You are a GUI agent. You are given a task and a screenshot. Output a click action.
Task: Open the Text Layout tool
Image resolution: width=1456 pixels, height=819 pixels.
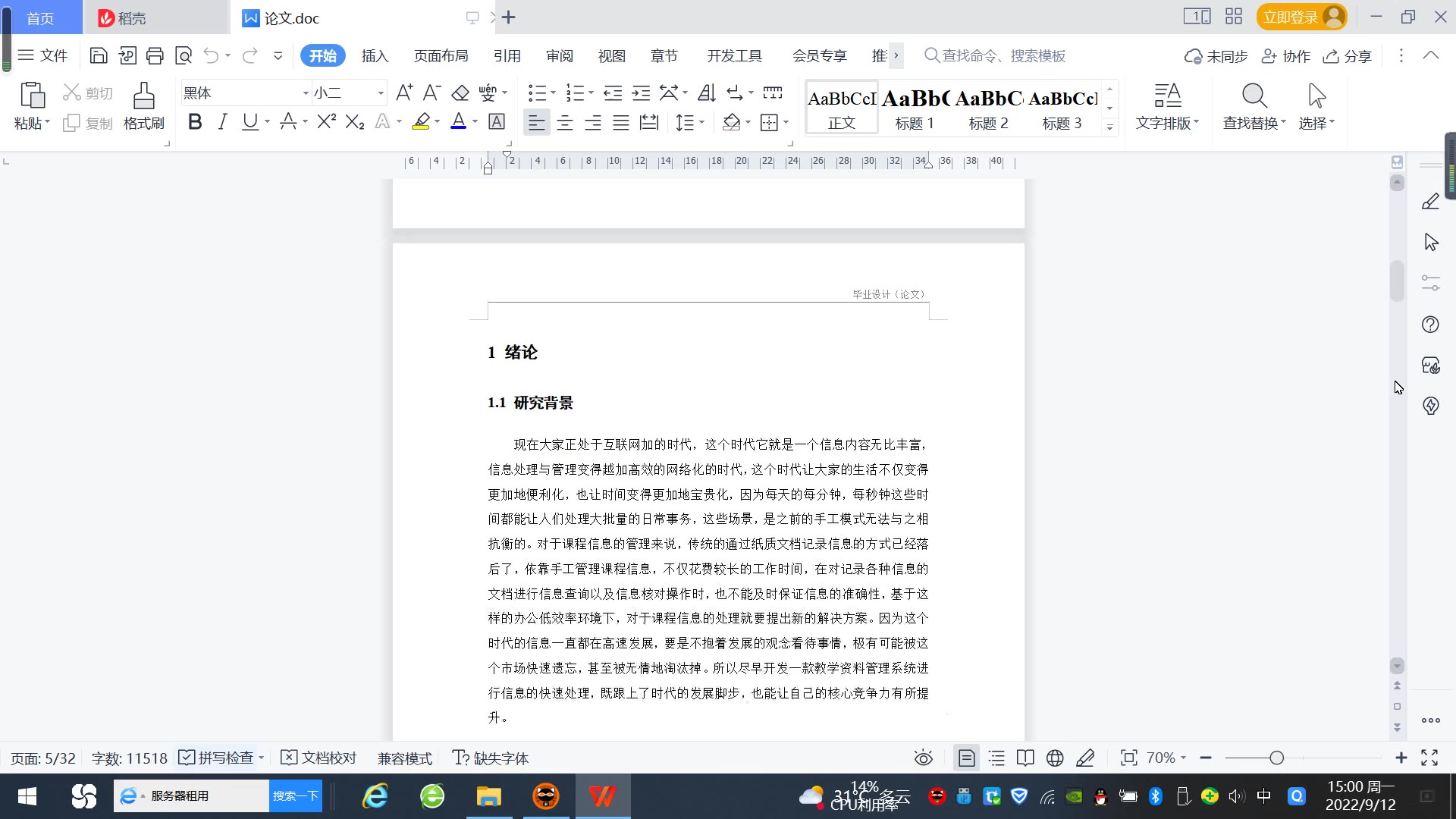tap(1167, 106)
